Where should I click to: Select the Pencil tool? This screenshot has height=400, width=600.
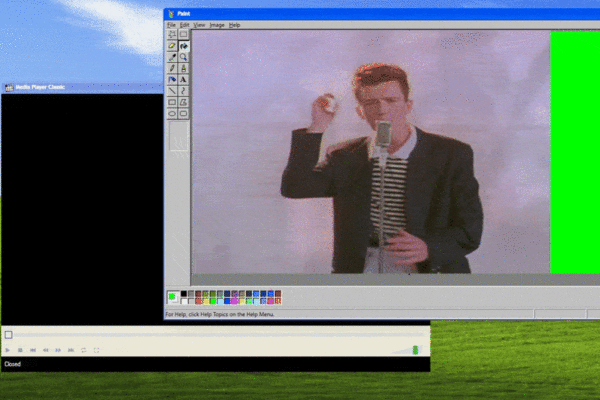172,68
